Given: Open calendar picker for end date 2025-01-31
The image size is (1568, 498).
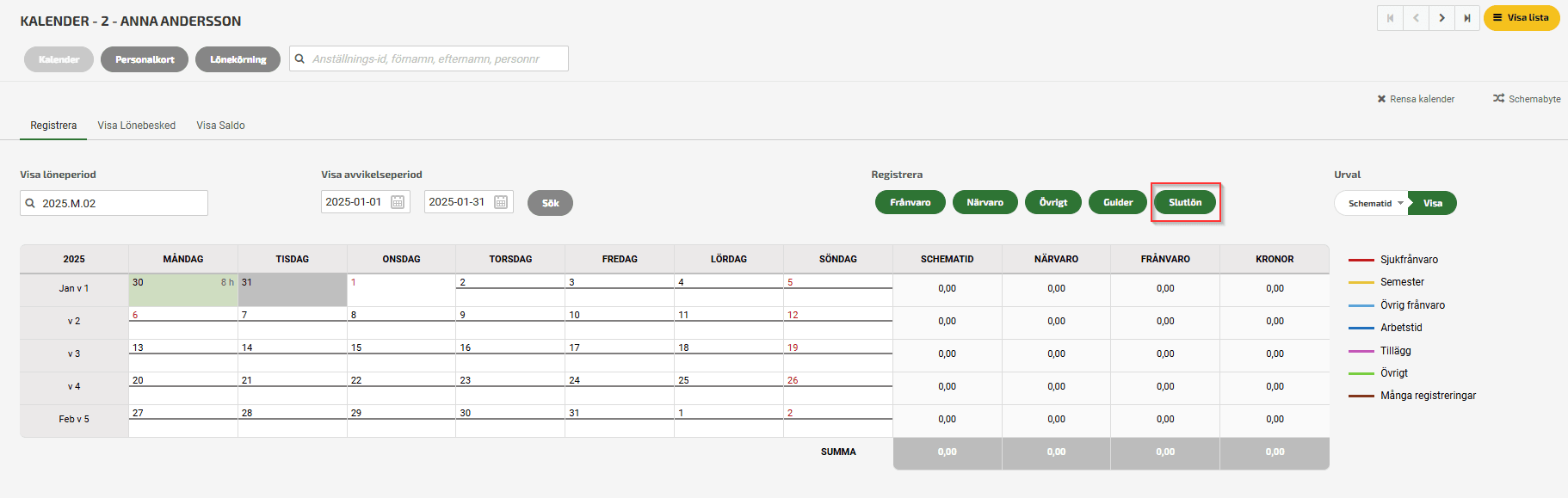Looking at the screenshot, I should click(501, 202).
